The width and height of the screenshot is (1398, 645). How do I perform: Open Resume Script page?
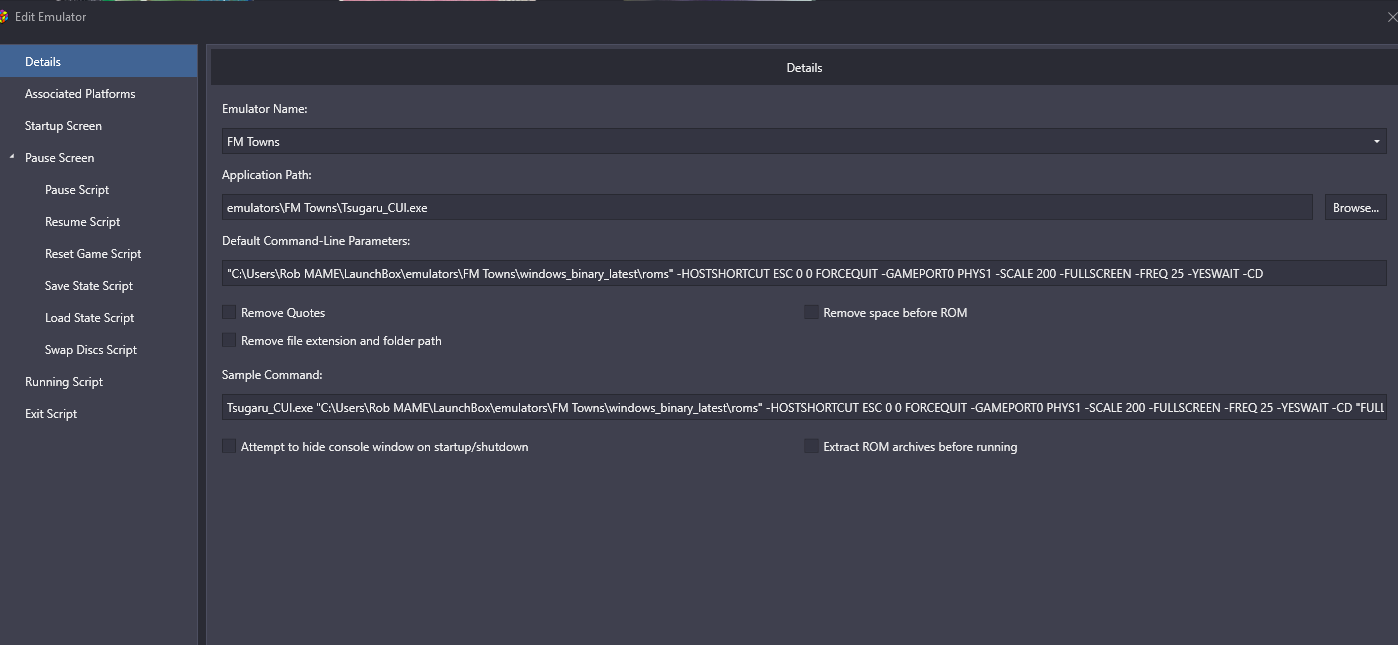coord(82,221)
